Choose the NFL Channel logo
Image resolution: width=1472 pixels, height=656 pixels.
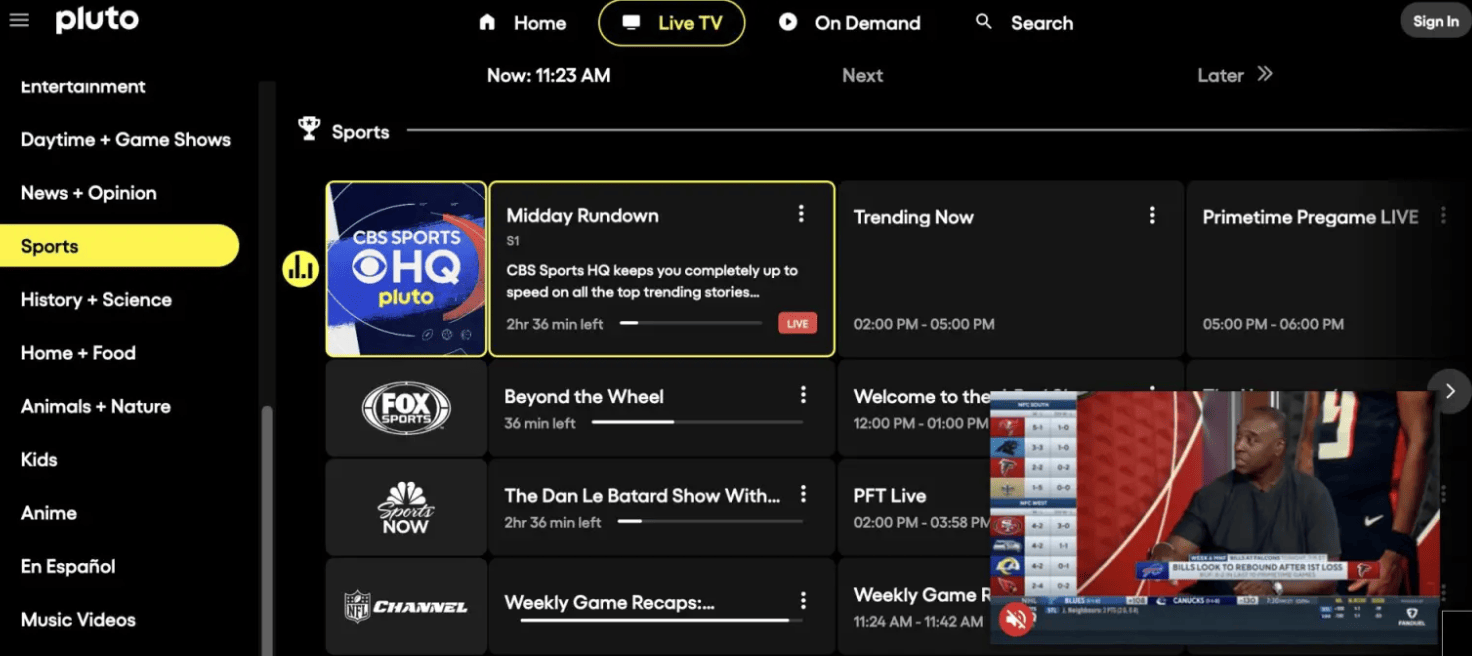pos(406,606)
